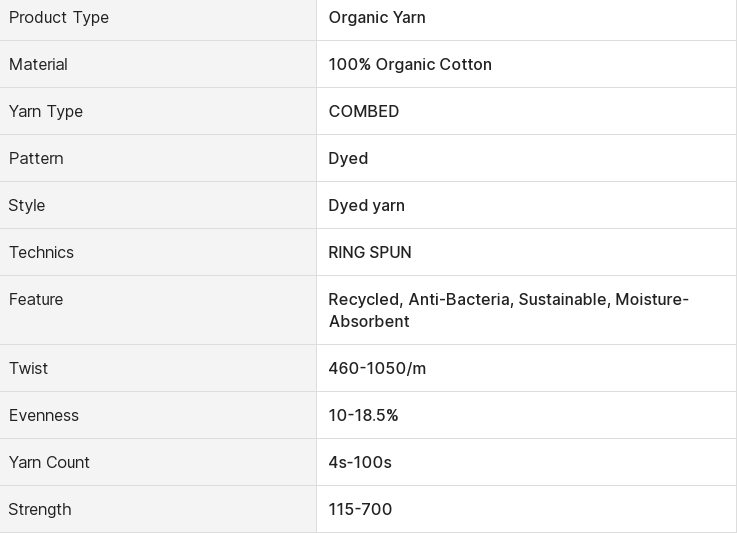The height and width of the screenshot is (533, 737).
Task: Click the Technics label
Action: click(41, 252)
